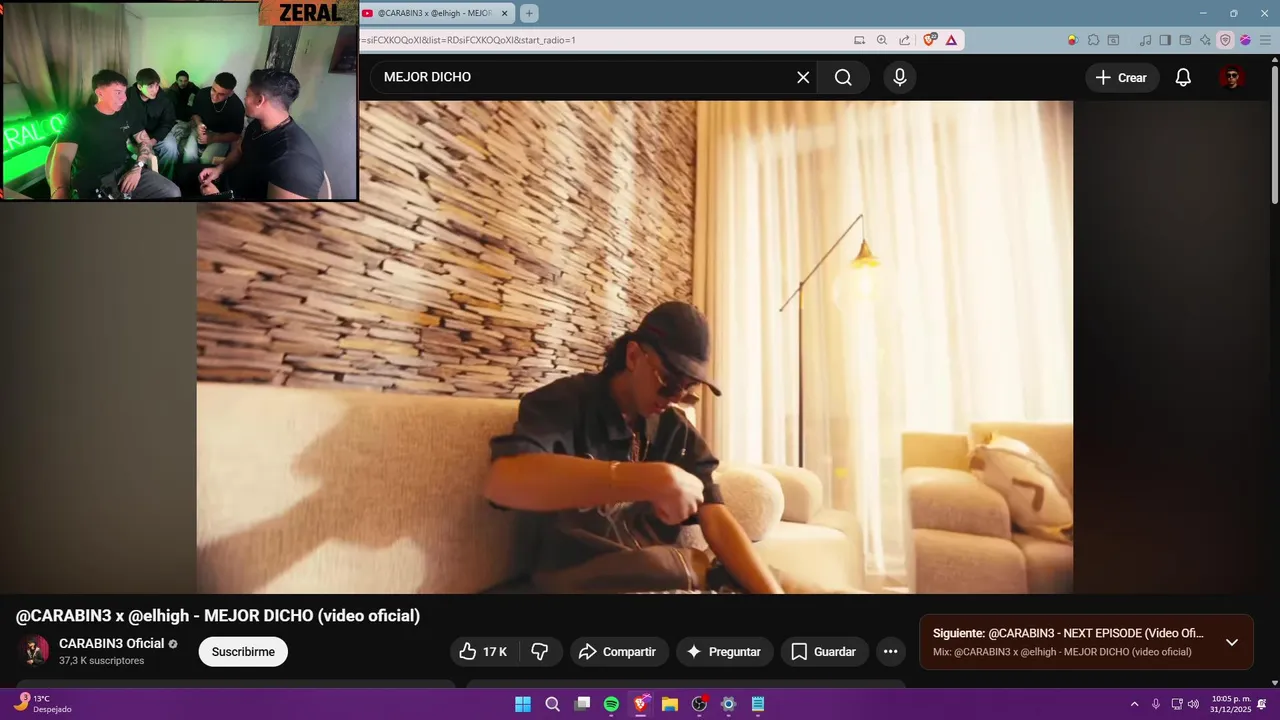The height and width of the screenshot is (720, 1280).
Task: Open File Explorer from taskbar
Action: tap(670, 704)
